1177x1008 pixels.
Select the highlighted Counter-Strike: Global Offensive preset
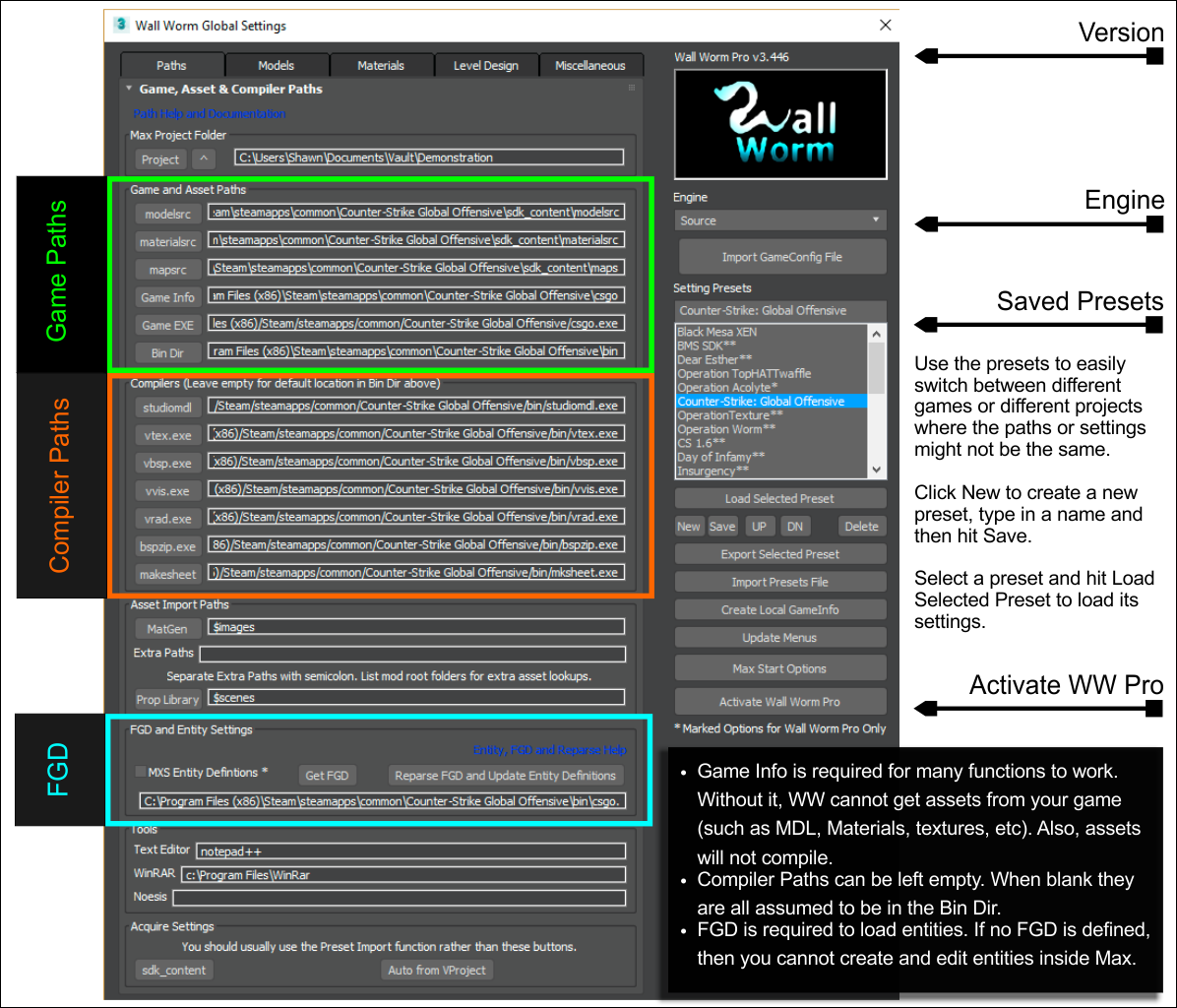[771, 402]
